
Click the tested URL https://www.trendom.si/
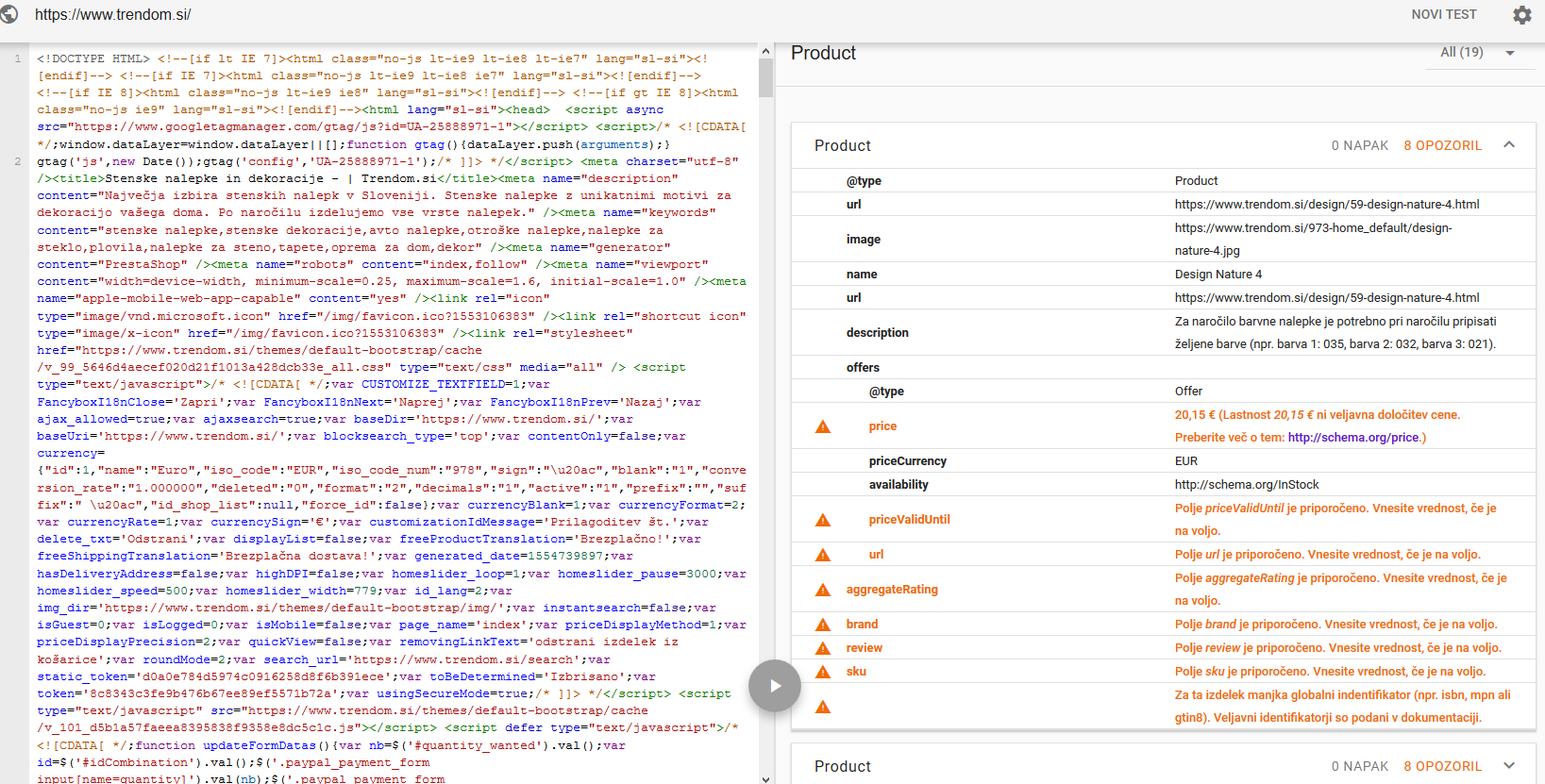pyautogui.click(x=113, y=15)
